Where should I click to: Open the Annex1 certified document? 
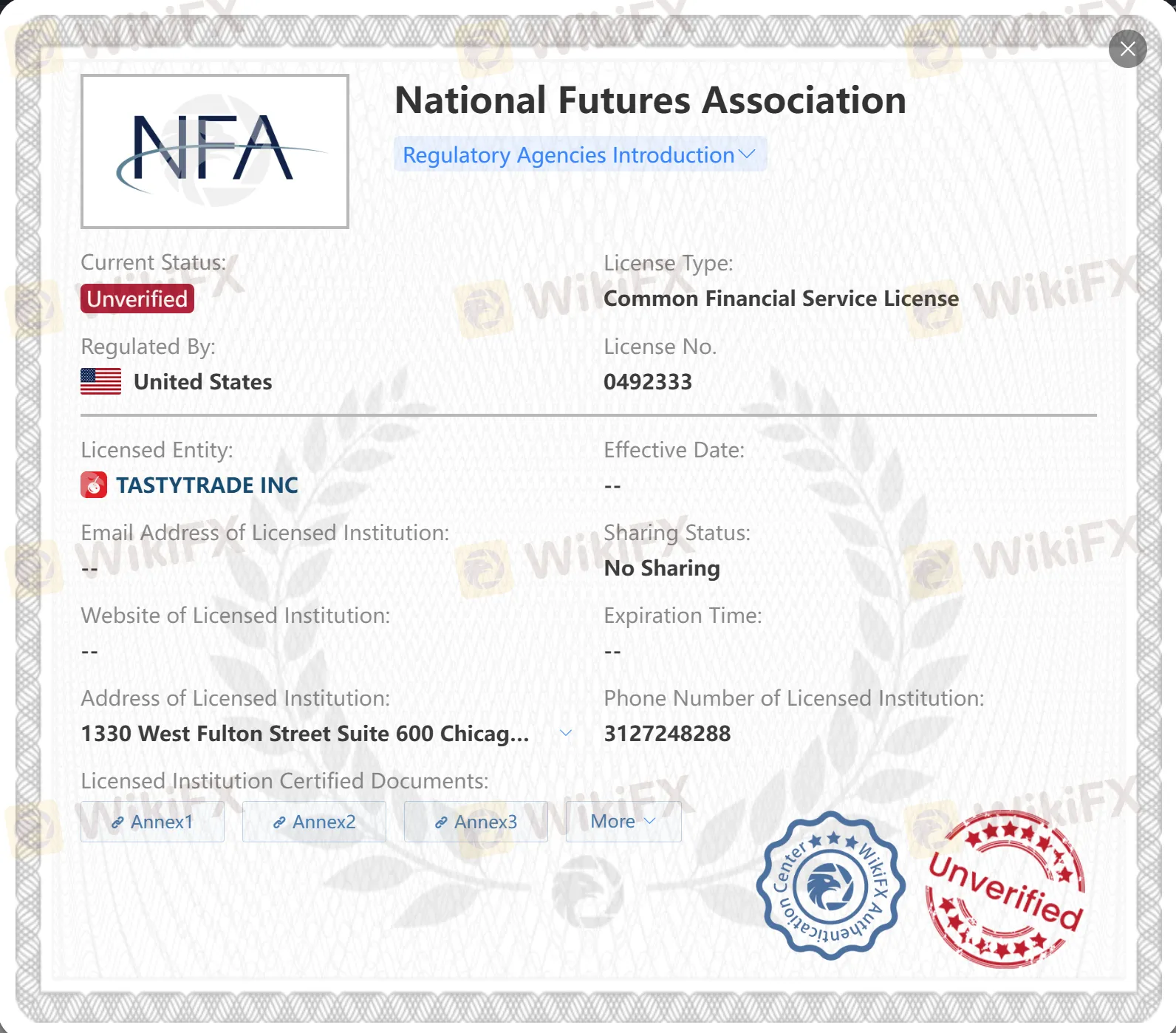click(152, 822)
